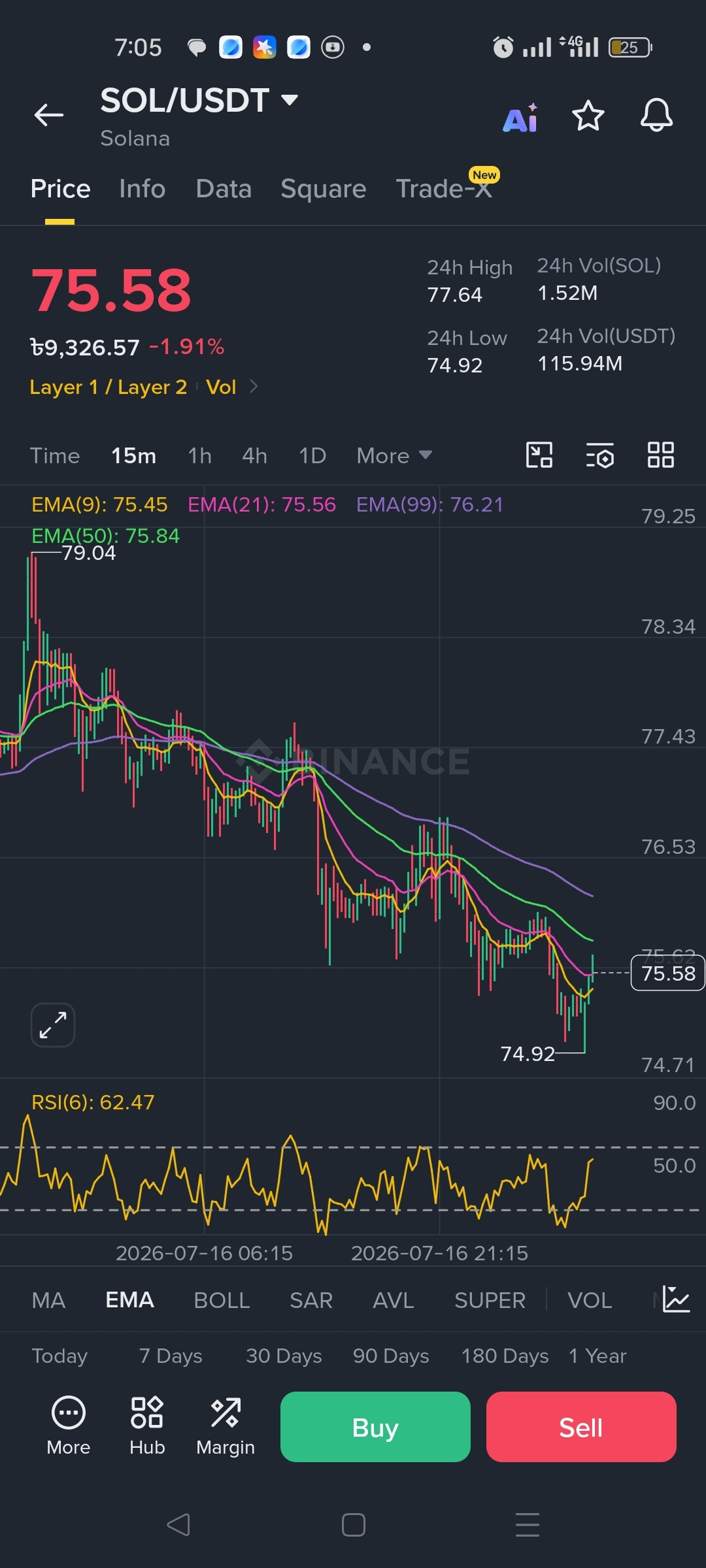Tap the alarm status bar icon
This screenshot has height=1568, width=706.
click(x=503, y=47)
